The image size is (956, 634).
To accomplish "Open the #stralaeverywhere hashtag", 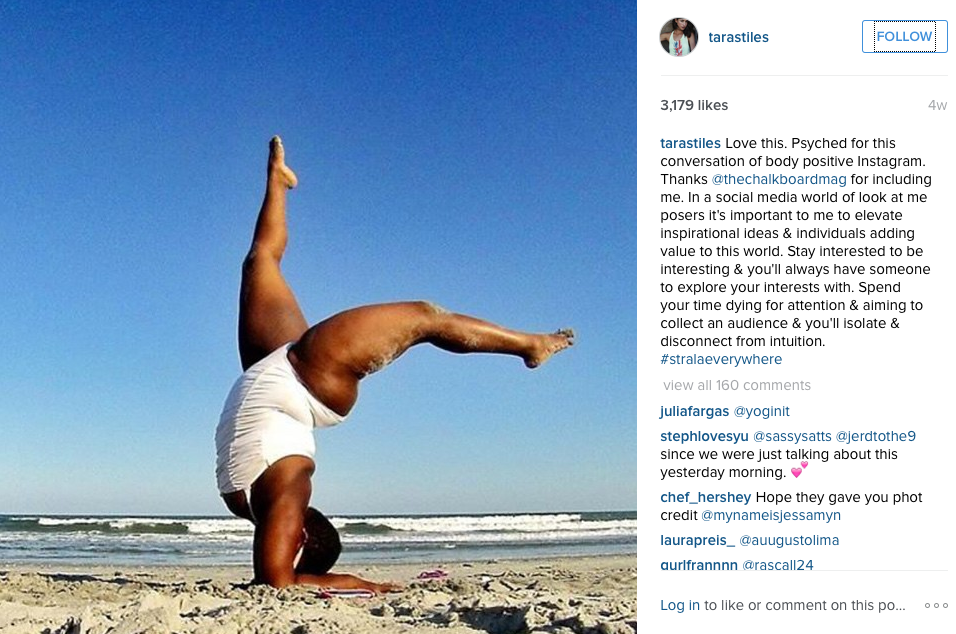I will tap(721, 359).
